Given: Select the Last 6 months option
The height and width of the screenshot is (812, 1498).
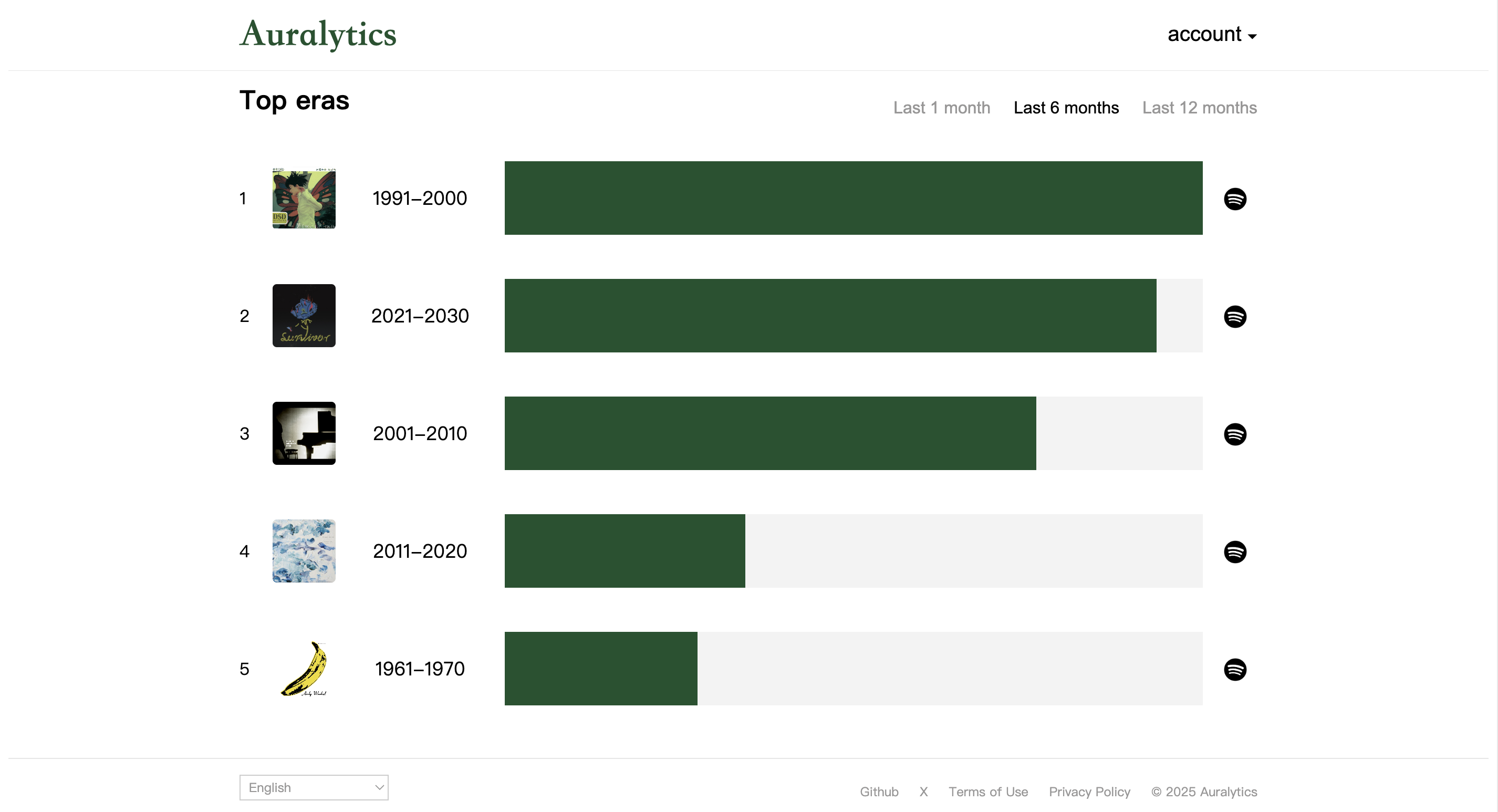Looking at the screenshot, I should [x=1066, y=108].
